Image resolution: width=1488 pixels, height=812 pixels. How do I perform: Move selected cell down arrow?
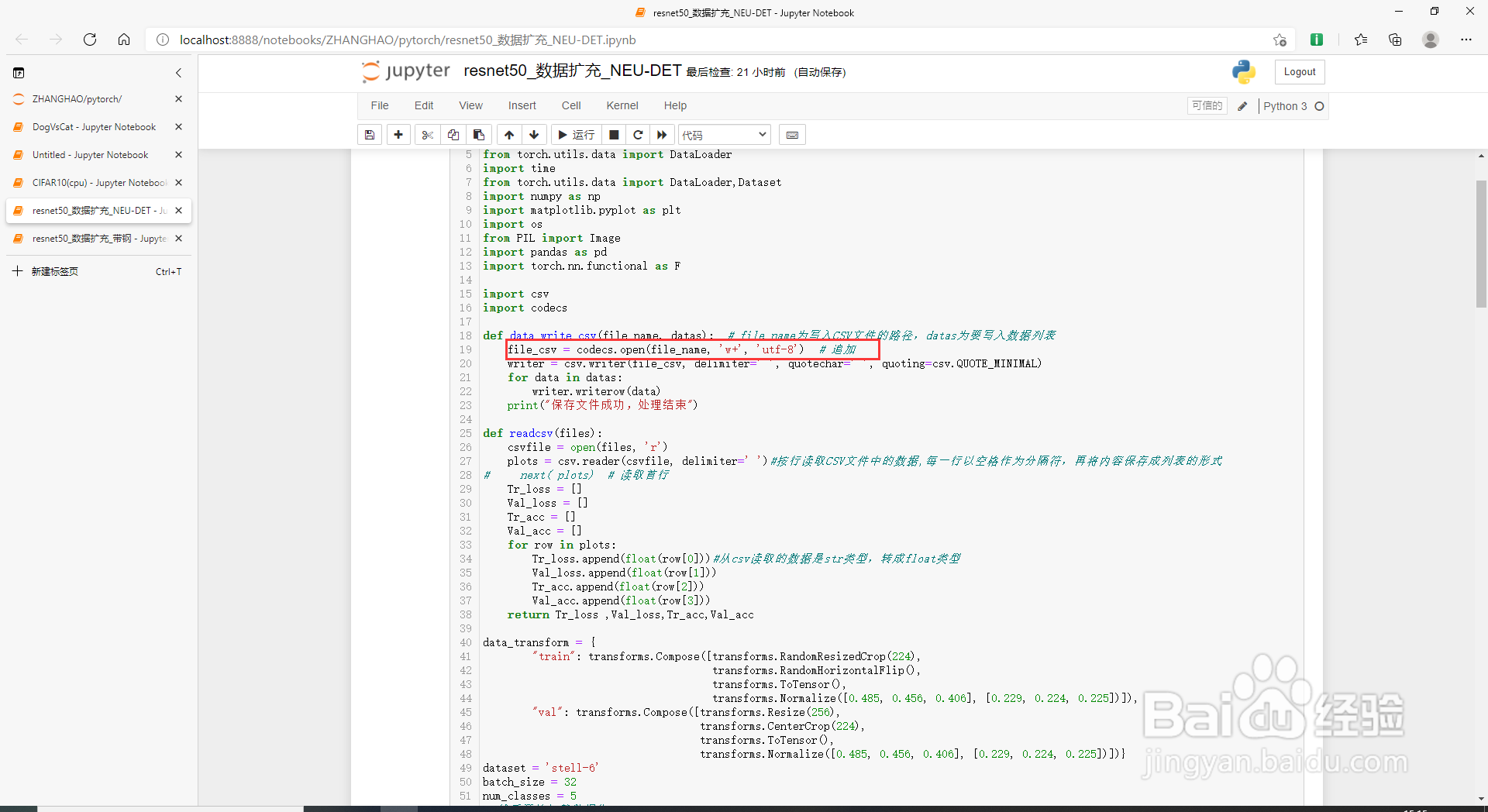[x=534, y=135]
